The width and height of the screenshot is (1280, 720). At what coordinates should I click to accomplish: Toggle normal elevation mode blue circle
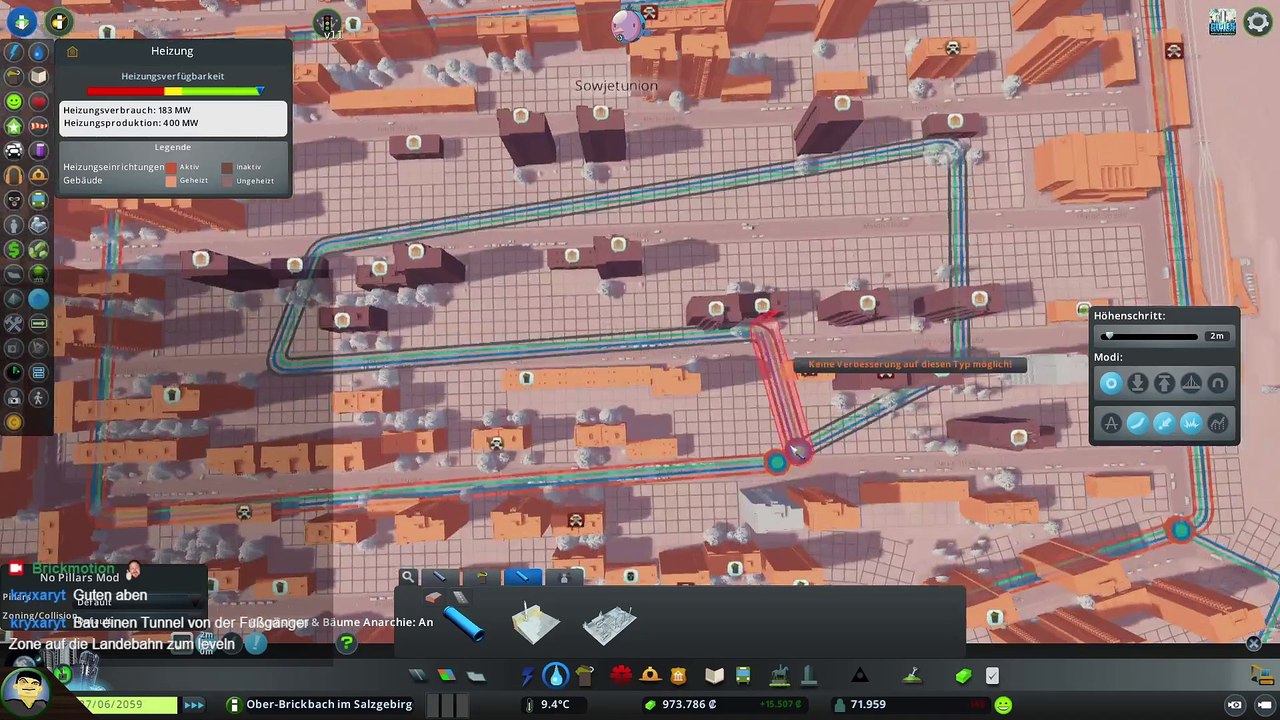pos(1111,383)
